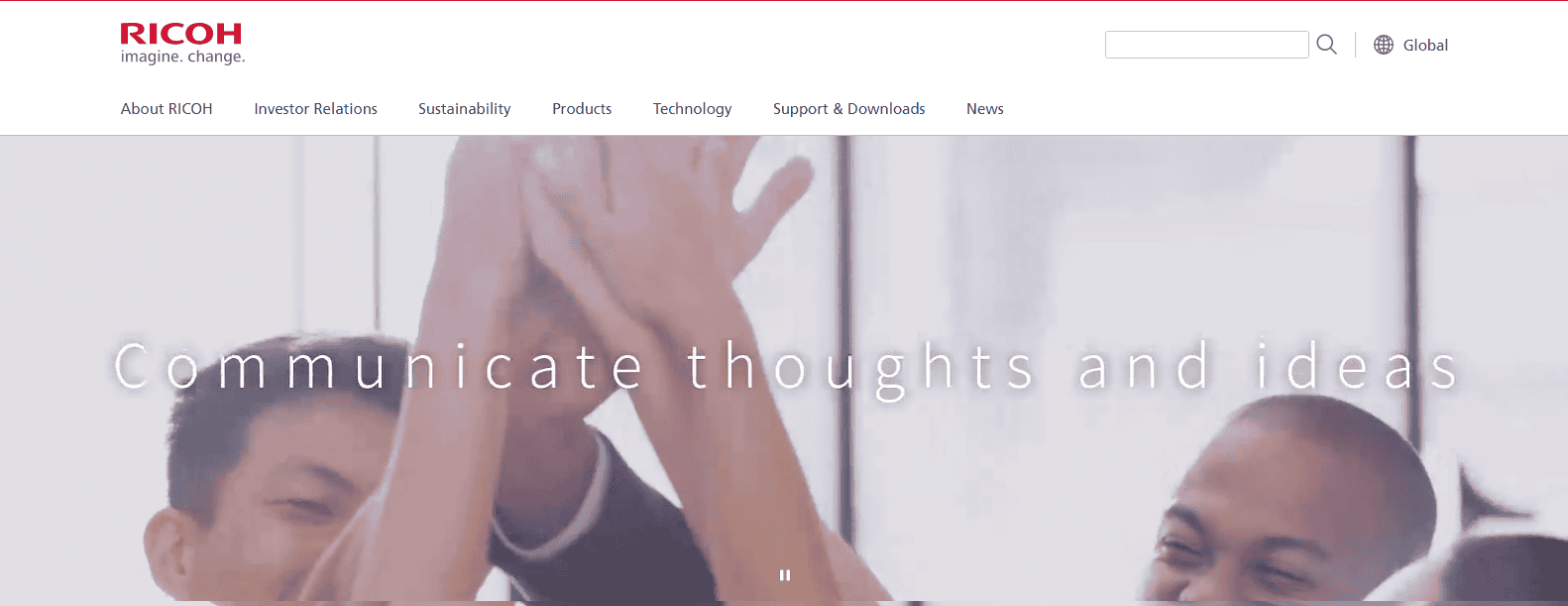1568x606 pixels.
Task: Pause the hero banner video
Action: click(x=785, y=575)
